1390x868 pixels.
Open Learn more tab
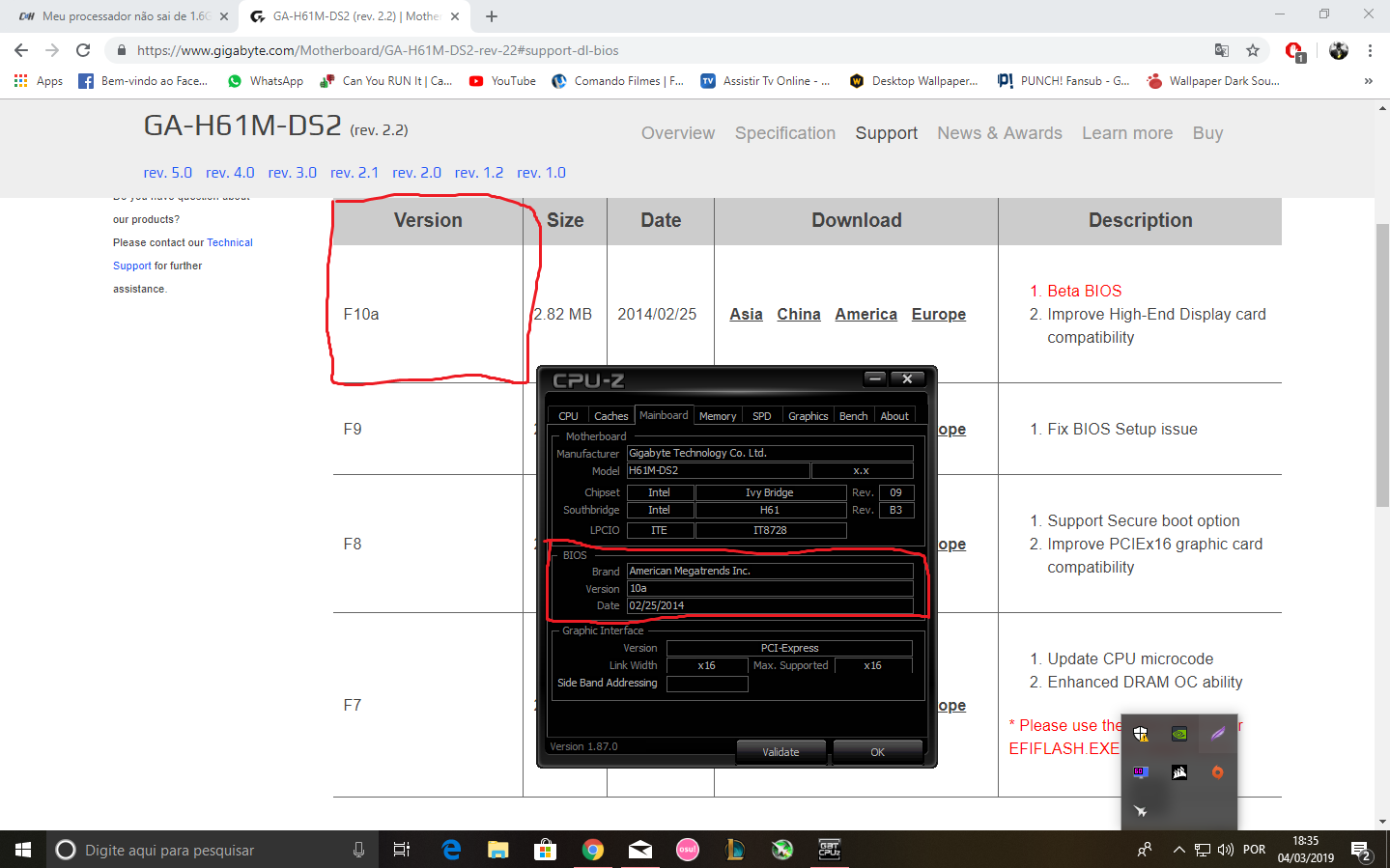point(1127,133)
